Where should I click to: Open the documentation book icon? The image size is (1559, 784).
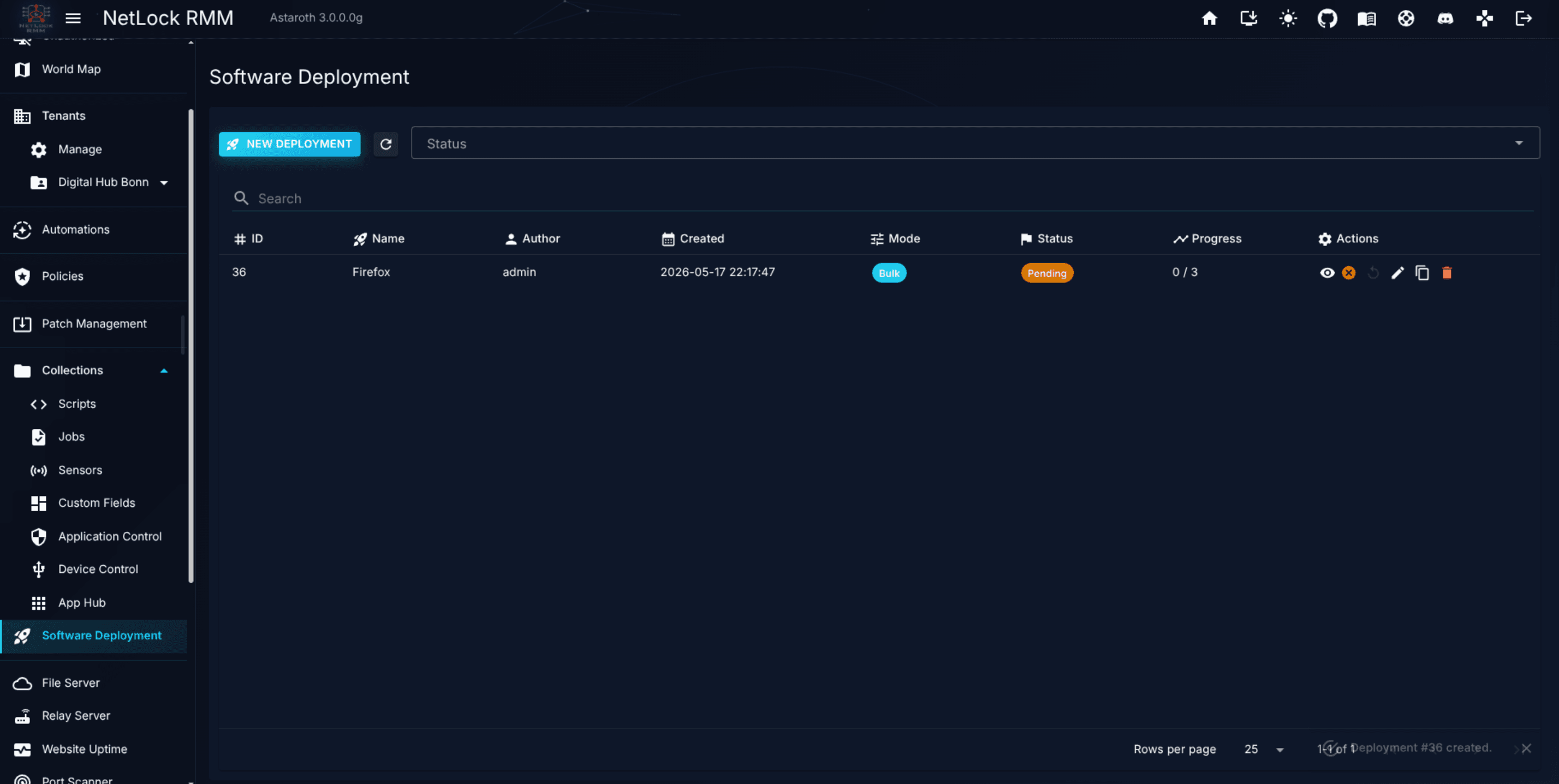click(x=1366, y=18)
